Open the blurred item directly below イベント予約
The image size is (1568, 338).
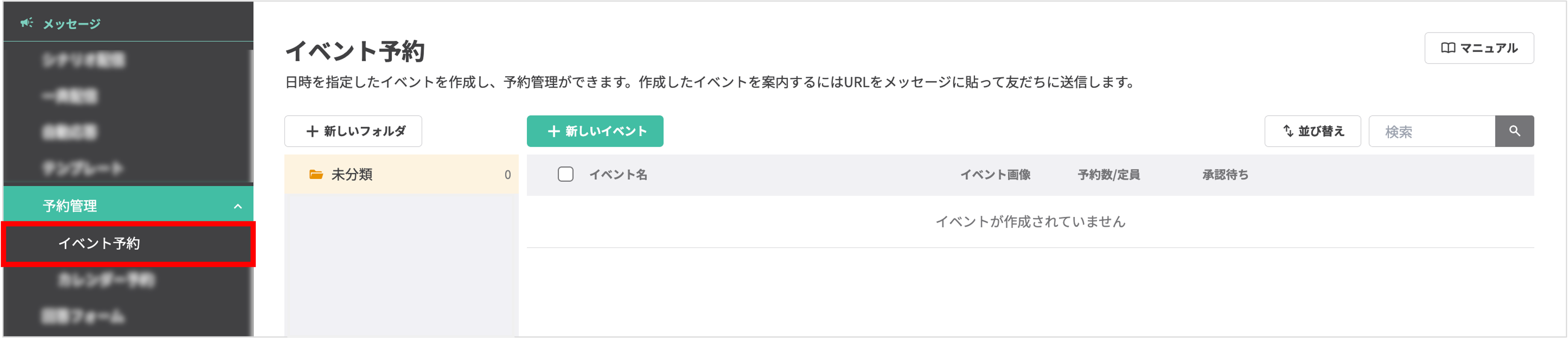point(106,280)
